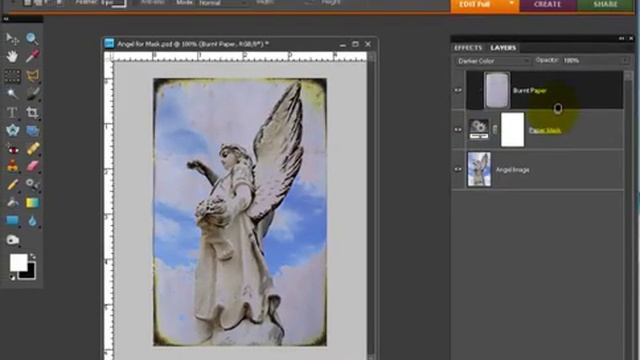This screenshot has height=360, width=640.
Task: Select the Clone Stamp tool
Action: pyautogui.click(x=12, y=166)
